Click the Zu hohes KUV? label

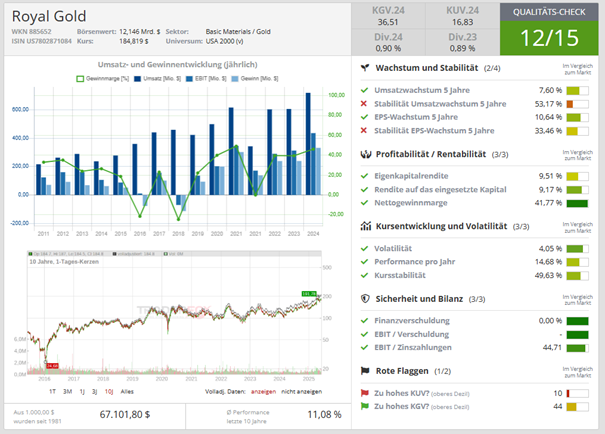coord(401,393)
